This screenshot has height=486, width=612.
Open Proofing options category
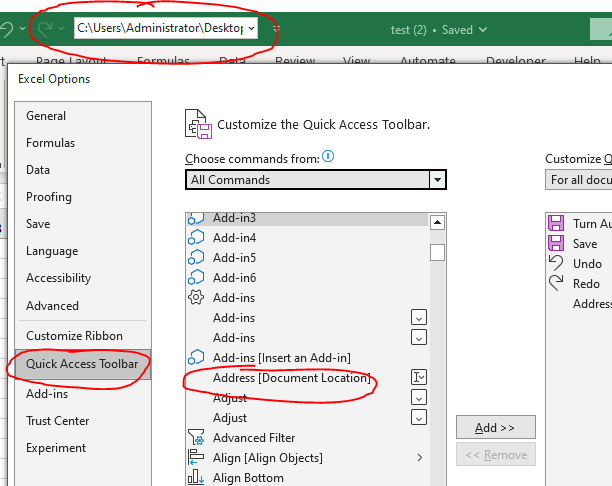pos(49,197)
